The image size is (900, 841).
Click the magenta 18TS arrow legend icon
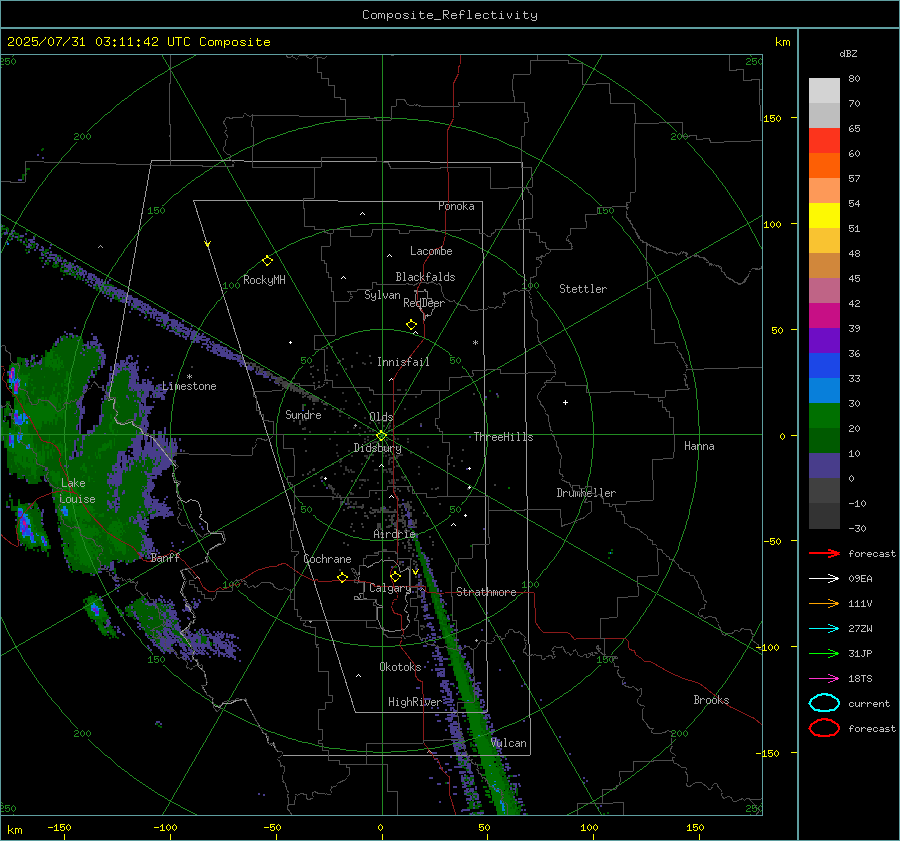(824, 679)
